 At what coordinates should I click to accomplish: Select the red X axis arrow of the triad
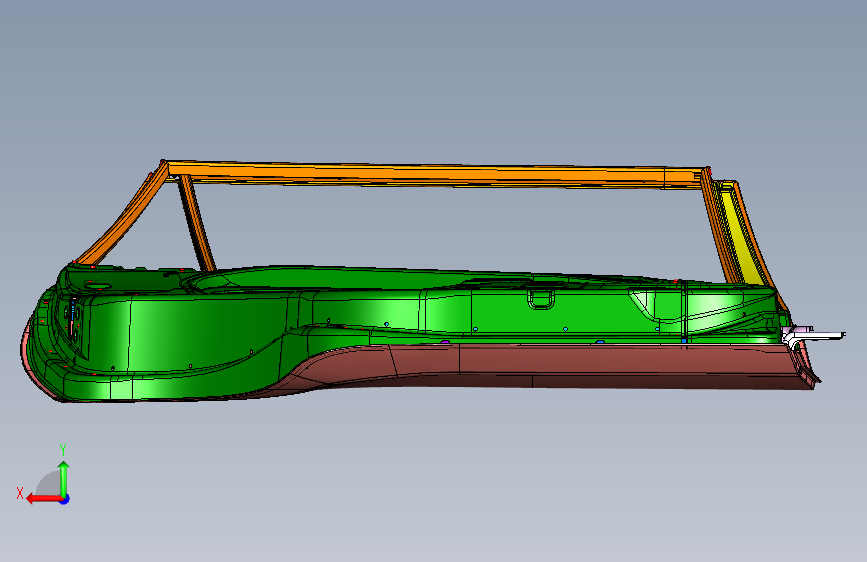pyautogui.click(x=43, y=499)
